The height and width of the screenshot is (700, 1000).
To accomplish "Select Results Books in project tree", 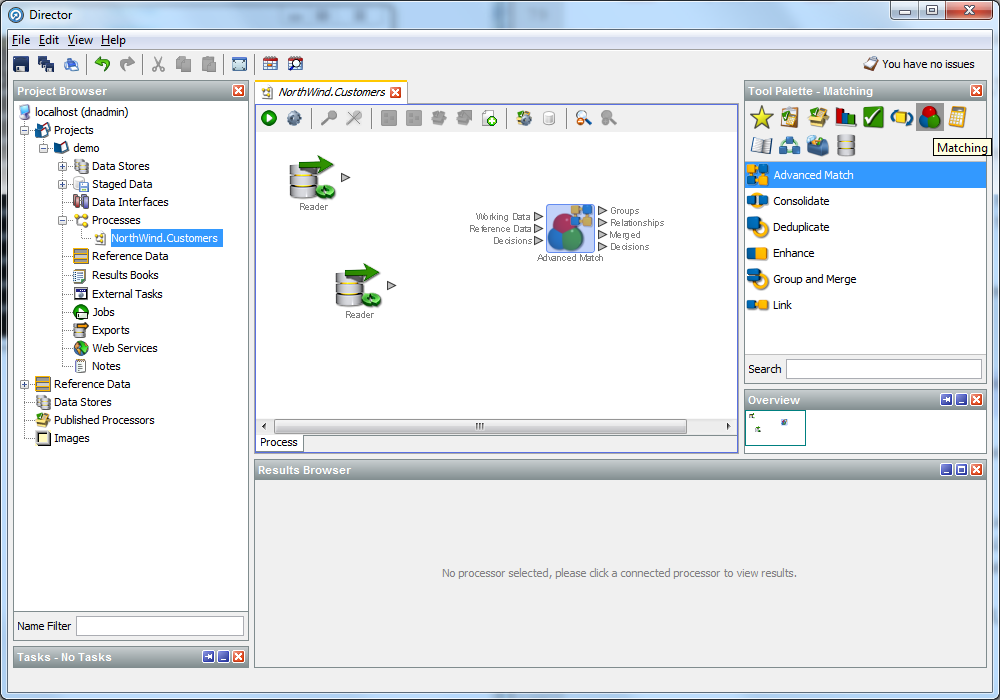I will (125, 275).
